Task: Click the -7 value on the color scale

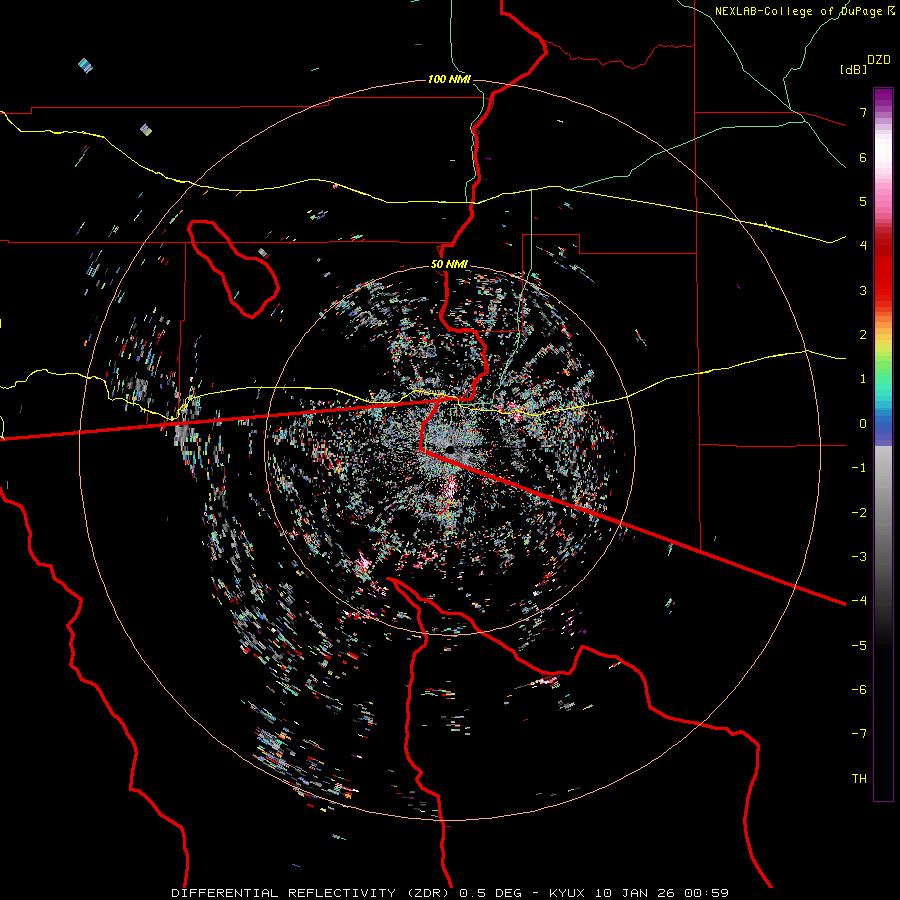Action: coord(859,734)
